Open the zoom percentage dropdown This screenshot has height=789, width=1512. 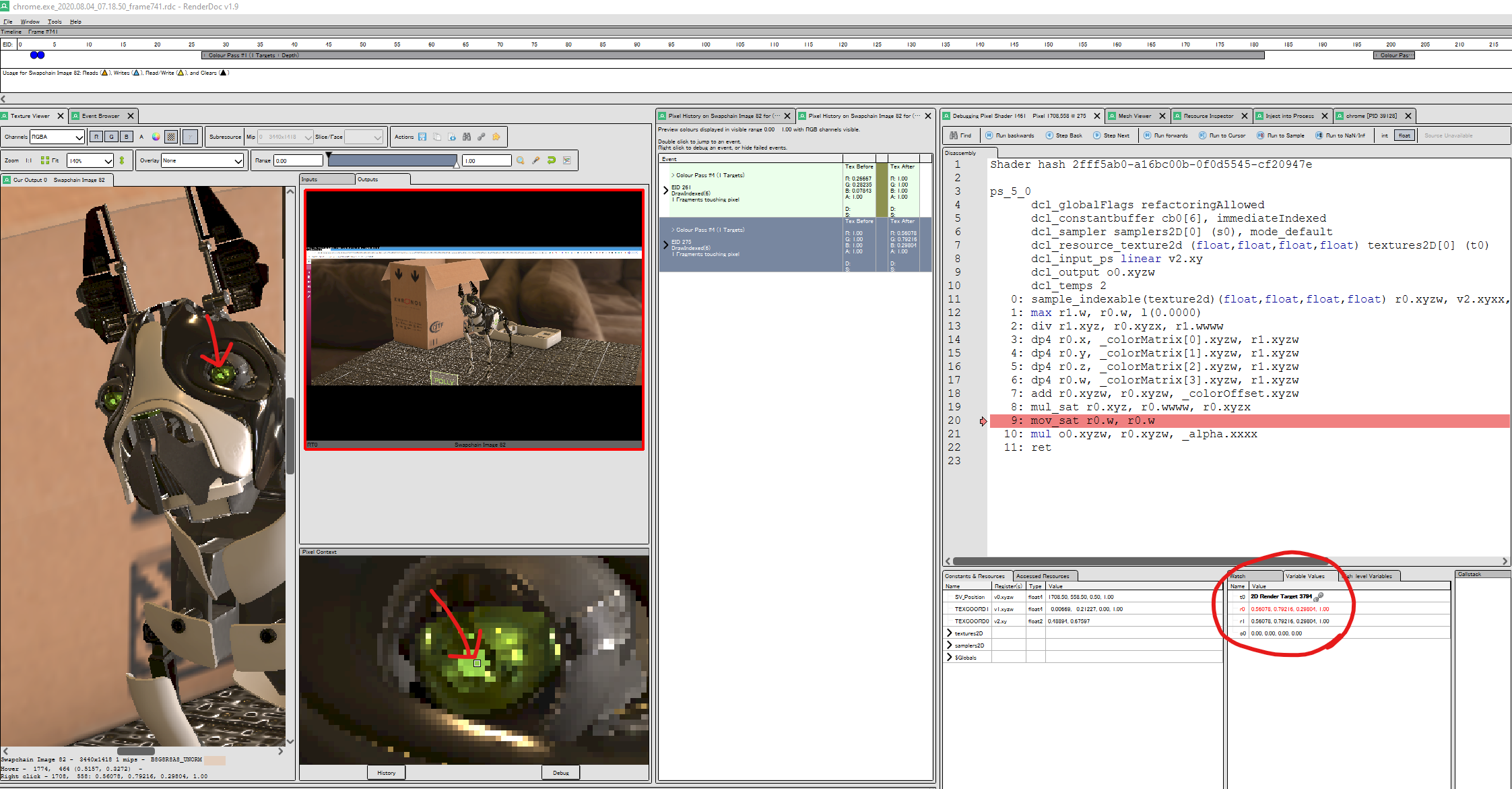click(x=90, y=160)
